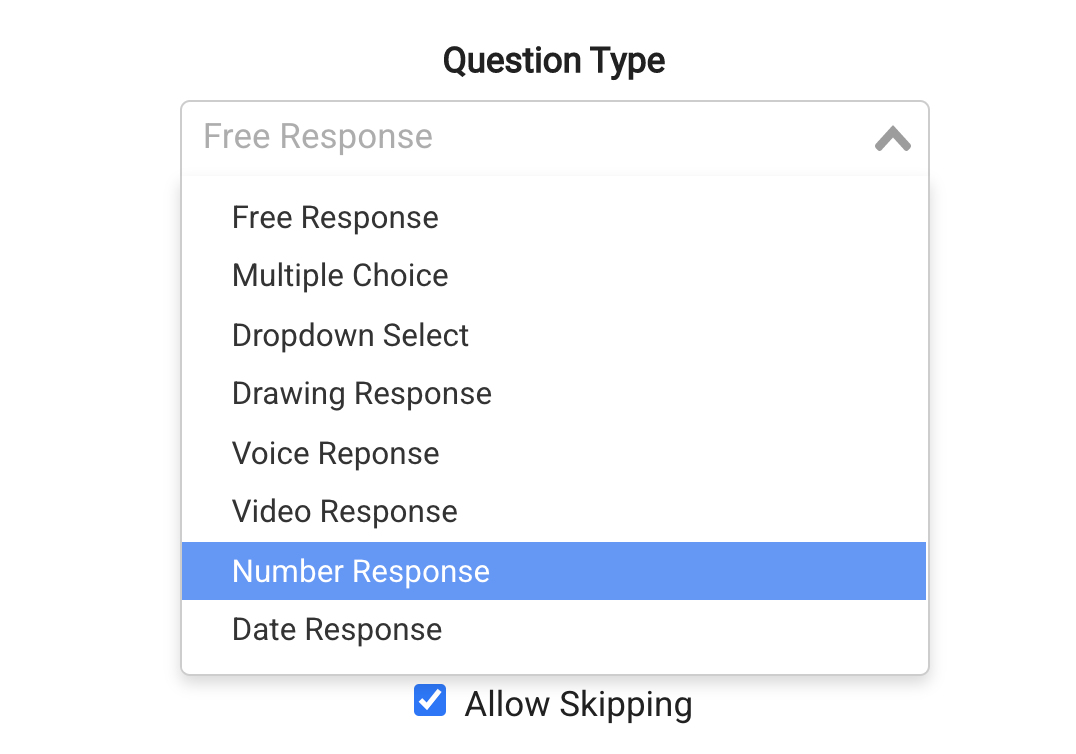Select the Multiple Choice option

(x=340, y=276)
